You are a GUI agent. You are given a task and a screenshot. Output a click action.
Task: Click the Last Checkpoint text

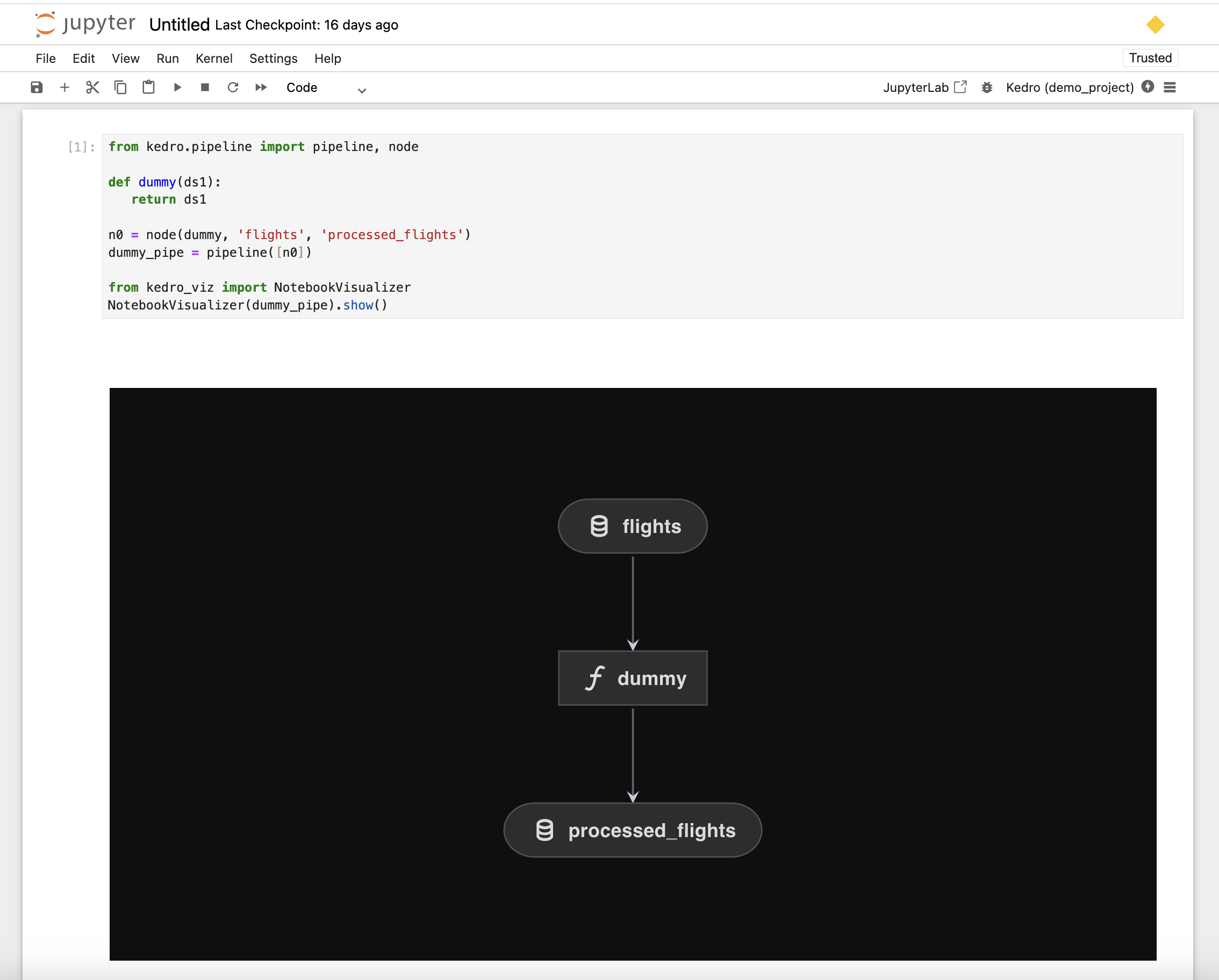[306, 25]
